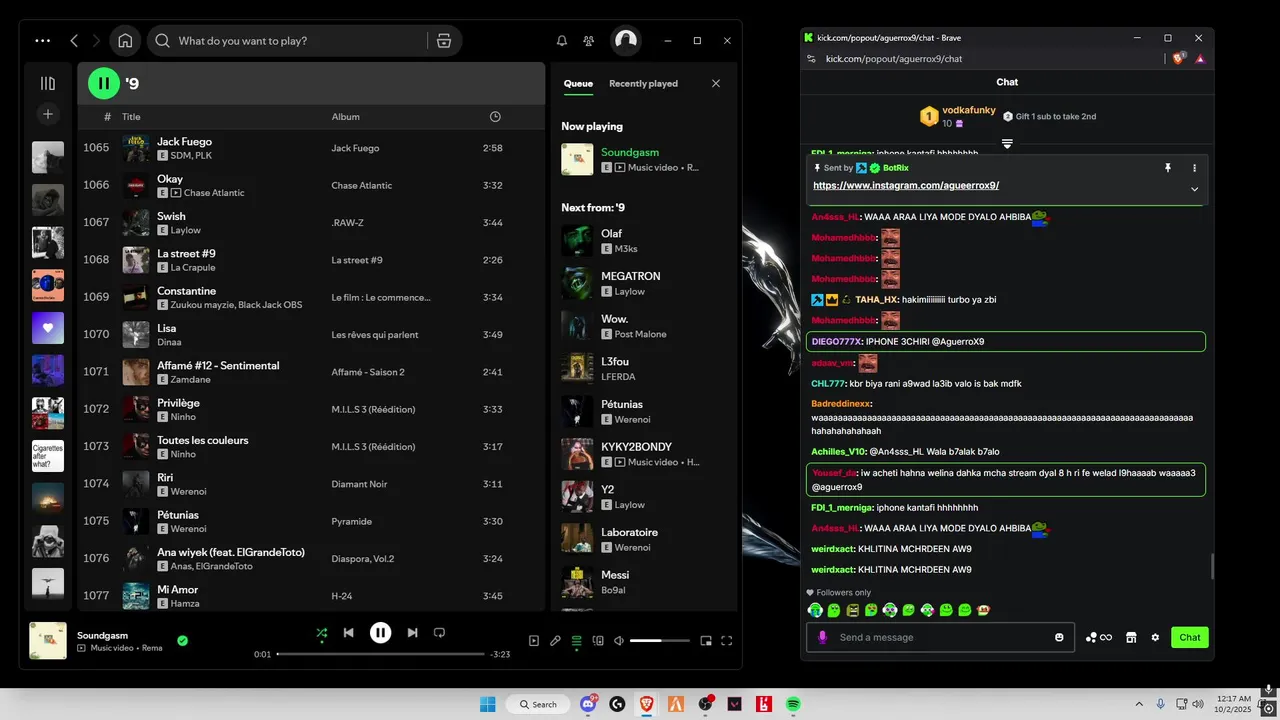Click KYKY2BONDY queue item

644,454
